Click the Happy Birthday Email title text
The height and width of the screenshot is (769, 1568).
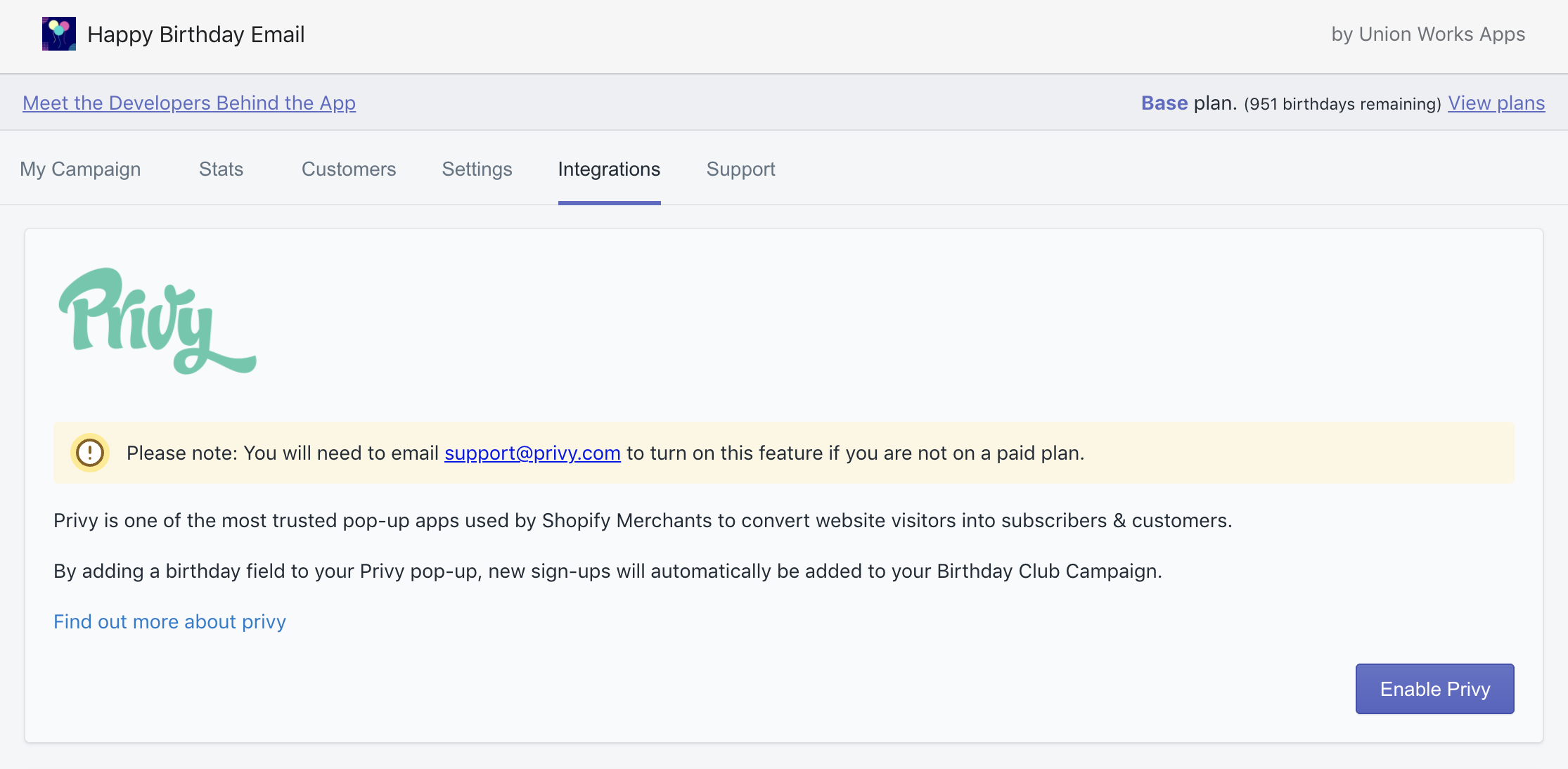click(195, 34)
